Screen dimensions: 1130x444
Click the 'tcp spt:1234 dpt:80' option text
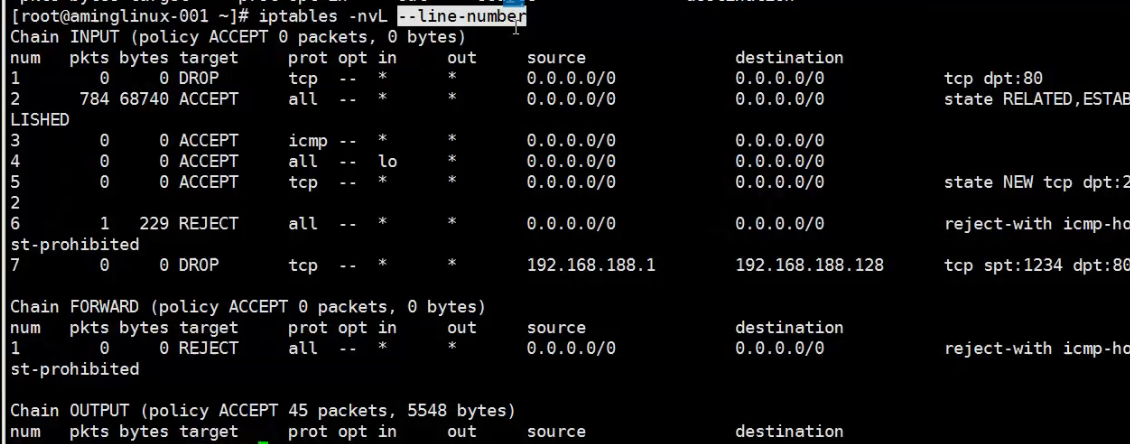click(1036, 265)
